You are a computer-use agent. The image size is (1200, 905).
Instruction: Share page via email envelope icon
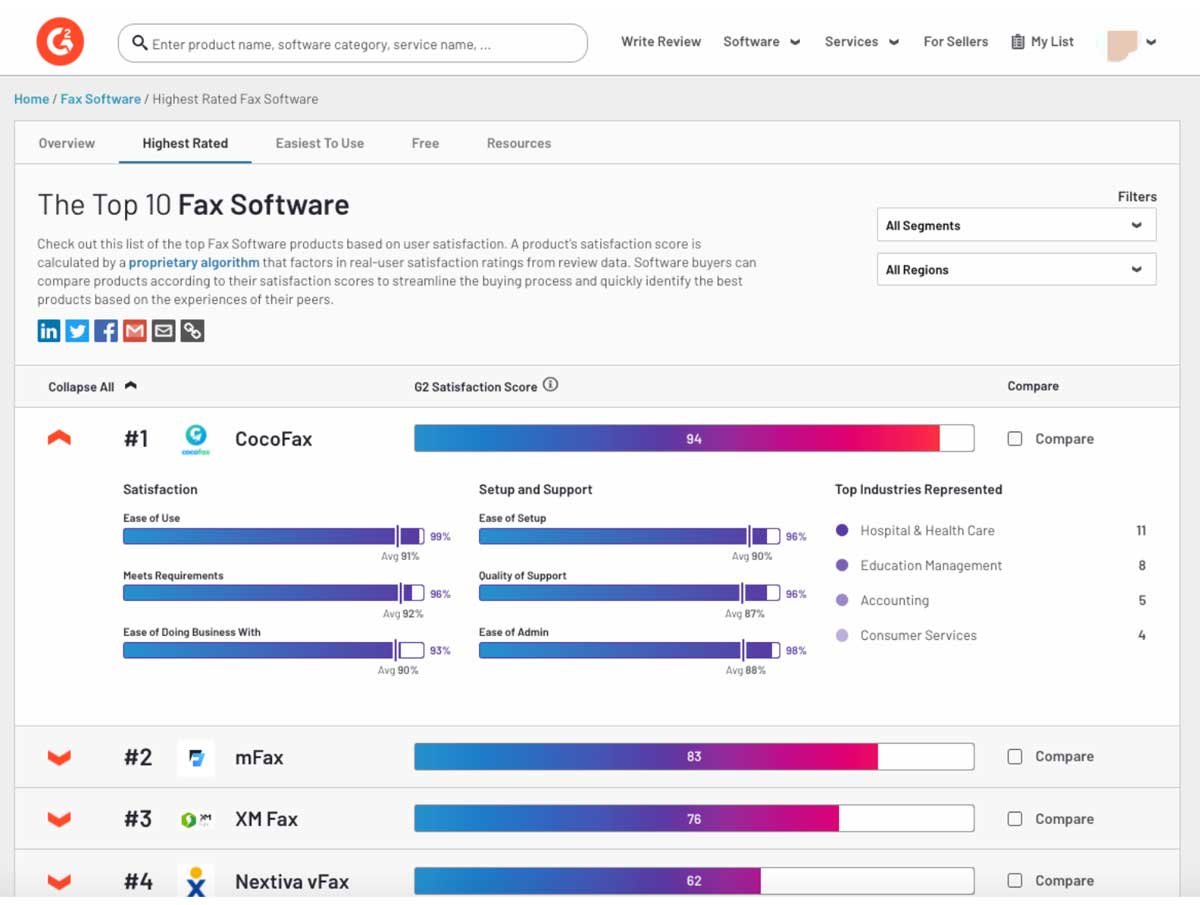(x=164, y=331)
